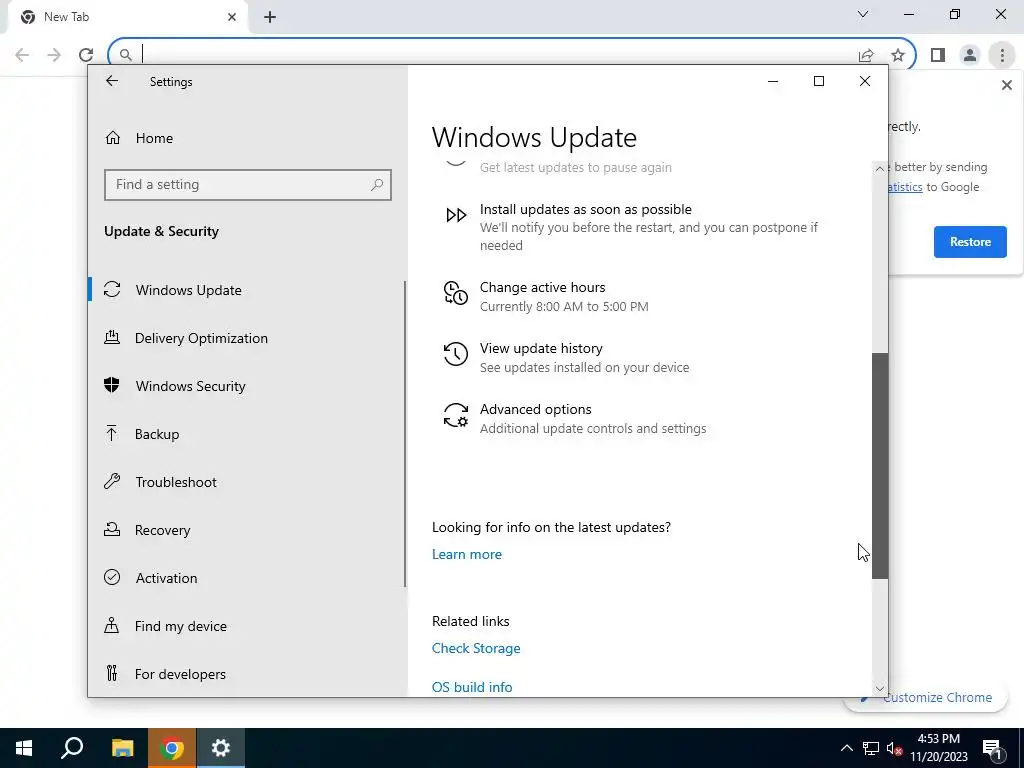Click the Windows Update page scrollbar thumb
This screenshot has width=1024, height=768.
pos(880,466)
